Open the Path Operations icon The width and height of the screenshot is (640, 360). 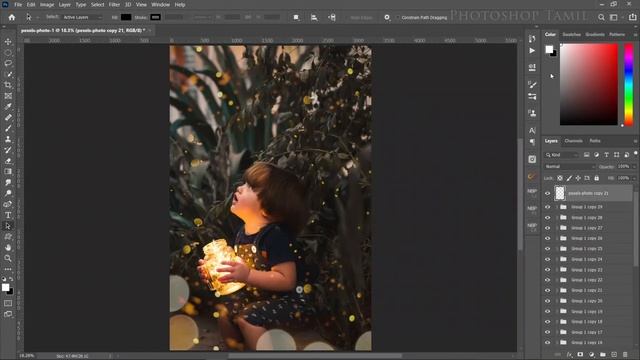click(x=296, y=18)
